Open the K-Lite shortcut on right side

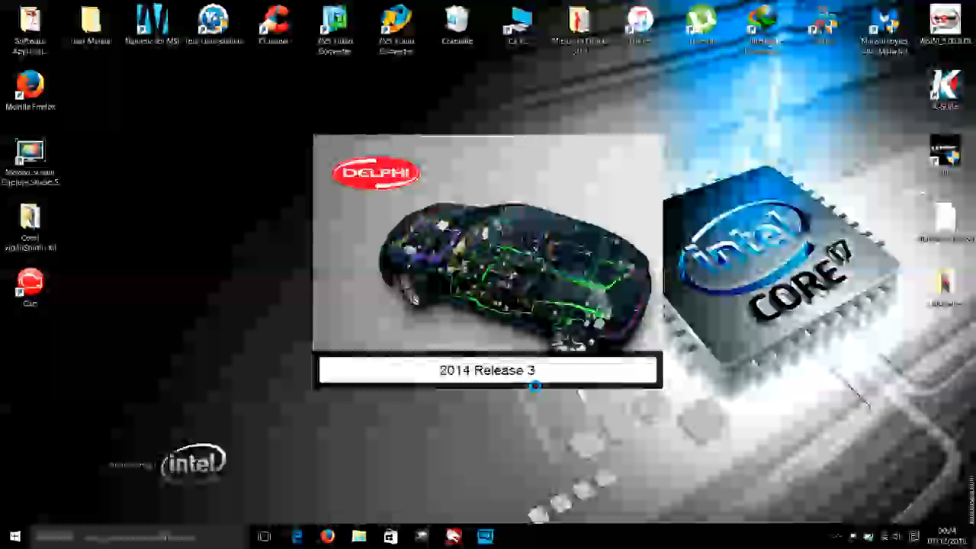click(x=946, y=90)
